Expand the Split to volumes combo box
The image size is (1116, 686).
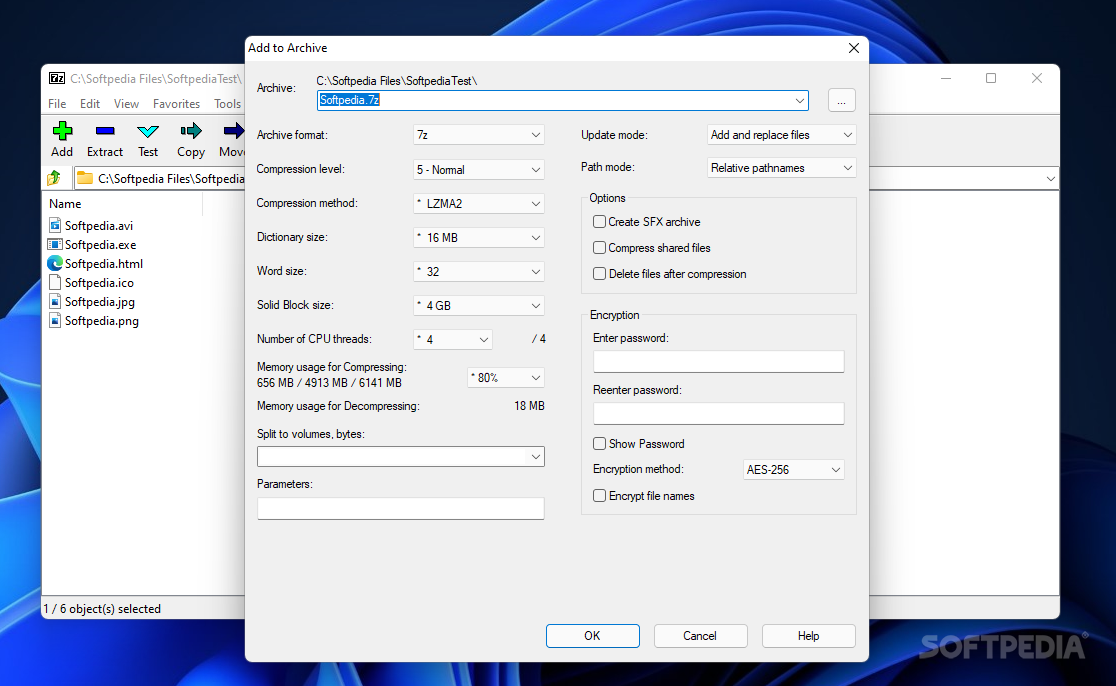(536, 457)
